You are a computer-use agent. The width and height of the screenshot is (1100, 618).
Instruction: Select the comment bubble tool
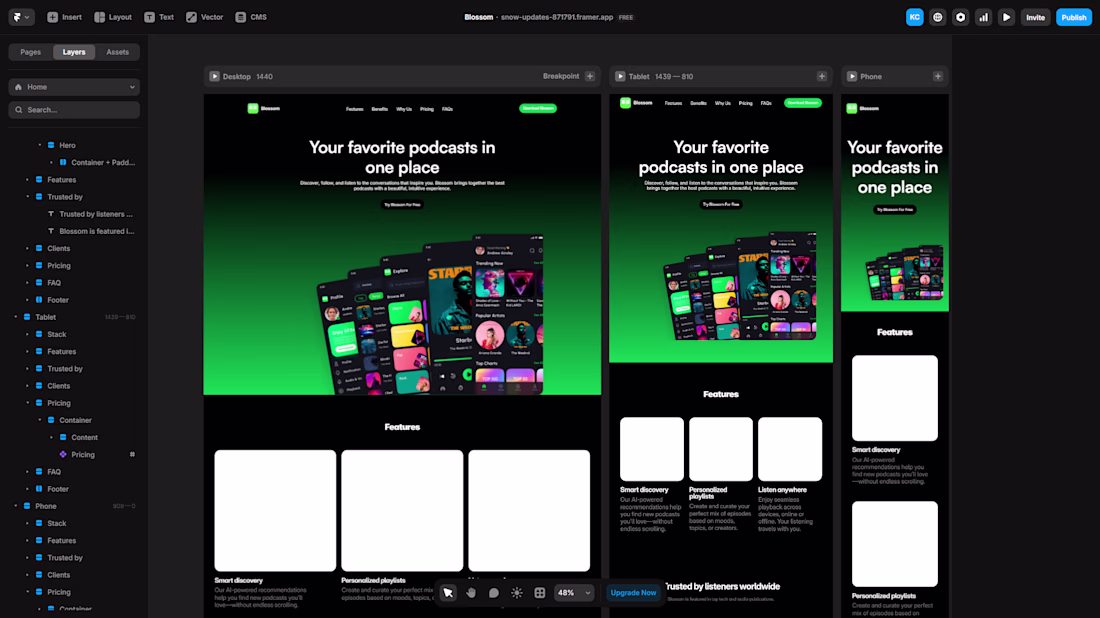point(494,593)
